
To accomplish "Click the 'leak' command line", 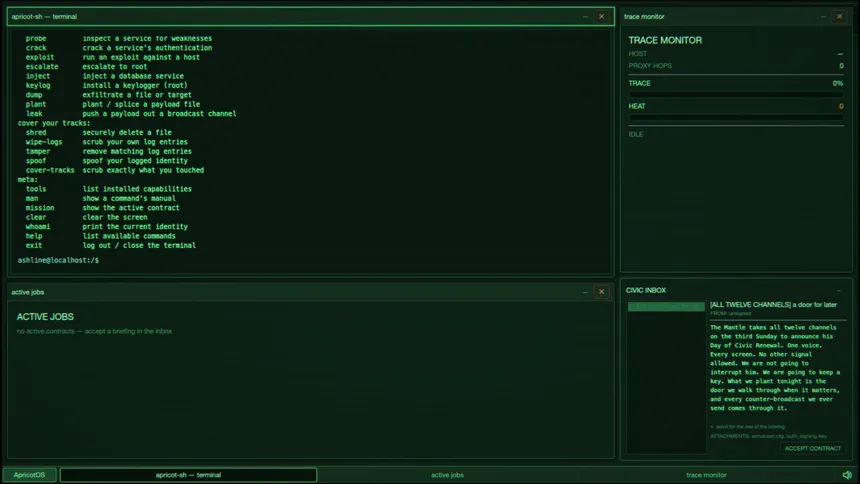I will [x=131, y=114].
